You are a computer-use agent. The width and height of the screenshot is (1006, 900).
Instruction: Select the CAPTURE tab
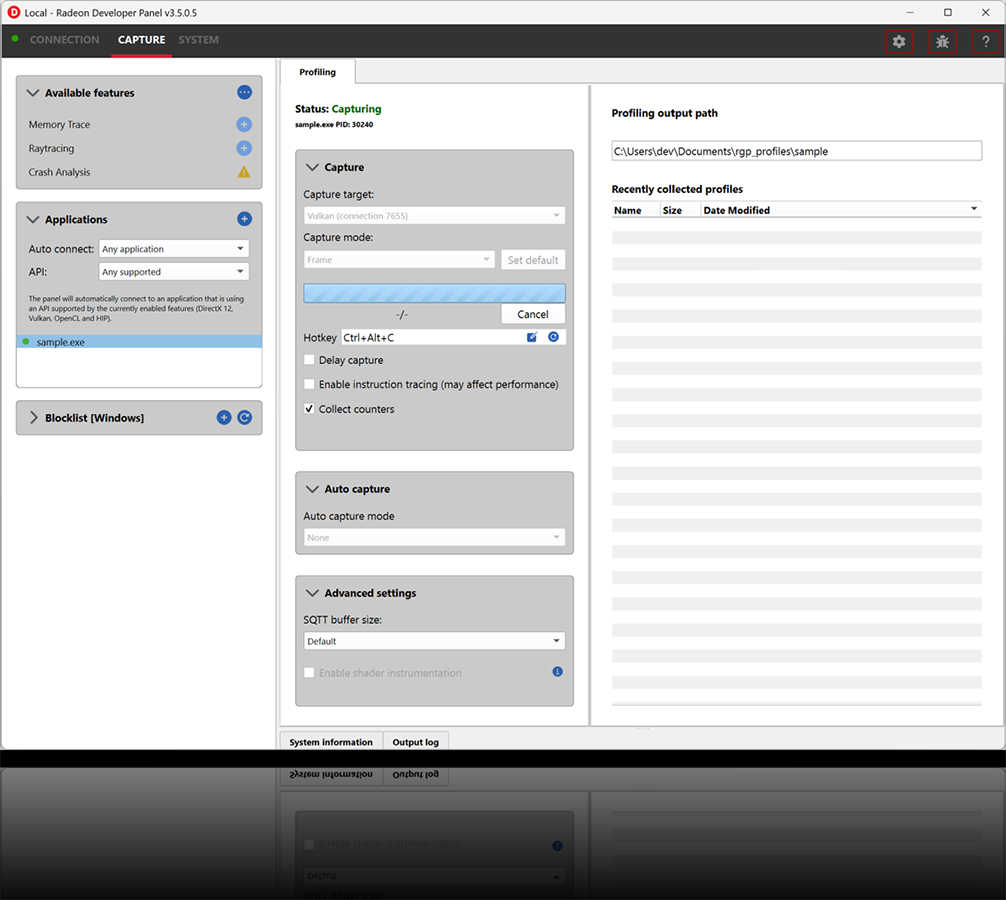coord(141,40)
